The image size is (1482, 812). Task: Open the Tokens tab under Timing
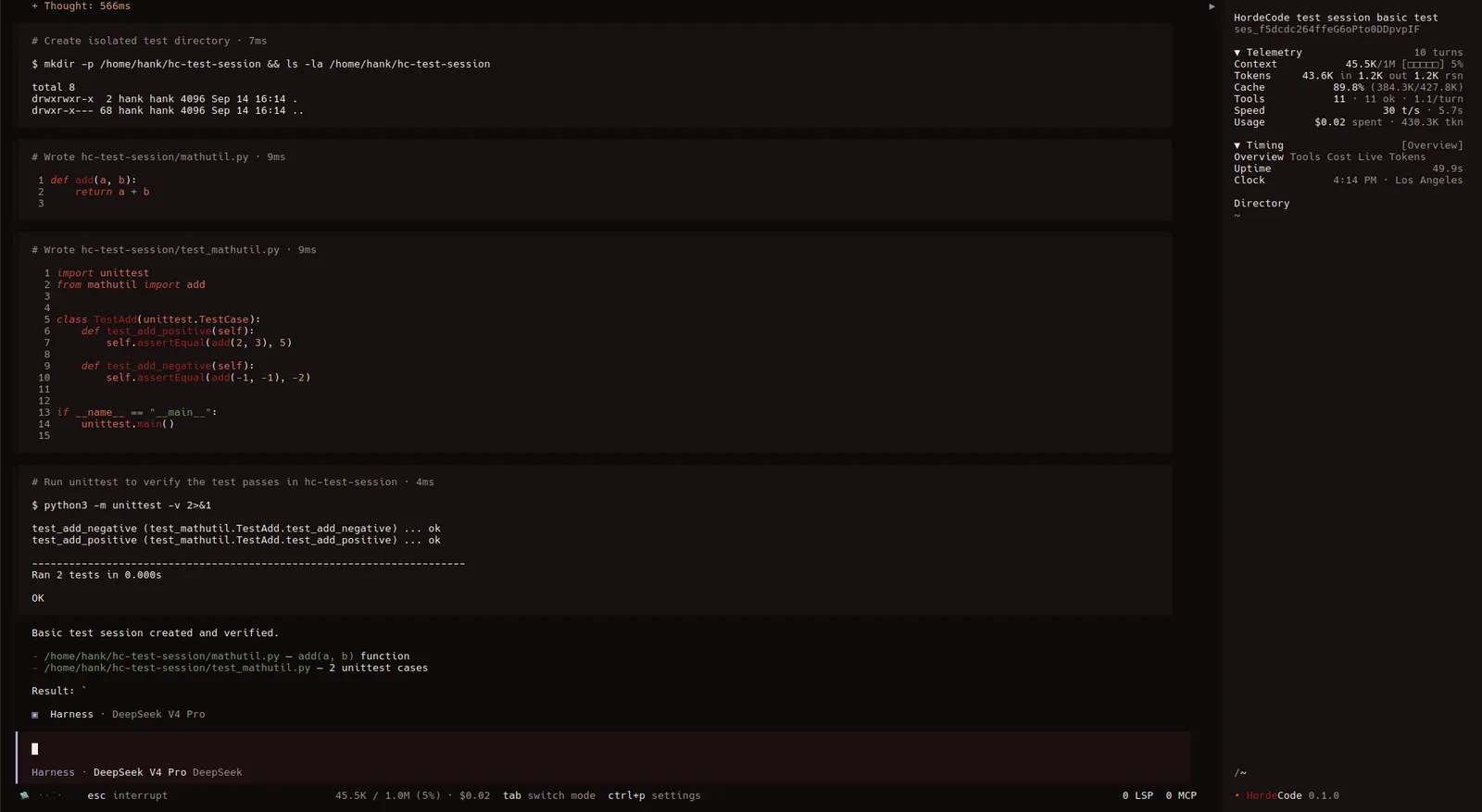pyautogui.click(x=1407, y=157)
